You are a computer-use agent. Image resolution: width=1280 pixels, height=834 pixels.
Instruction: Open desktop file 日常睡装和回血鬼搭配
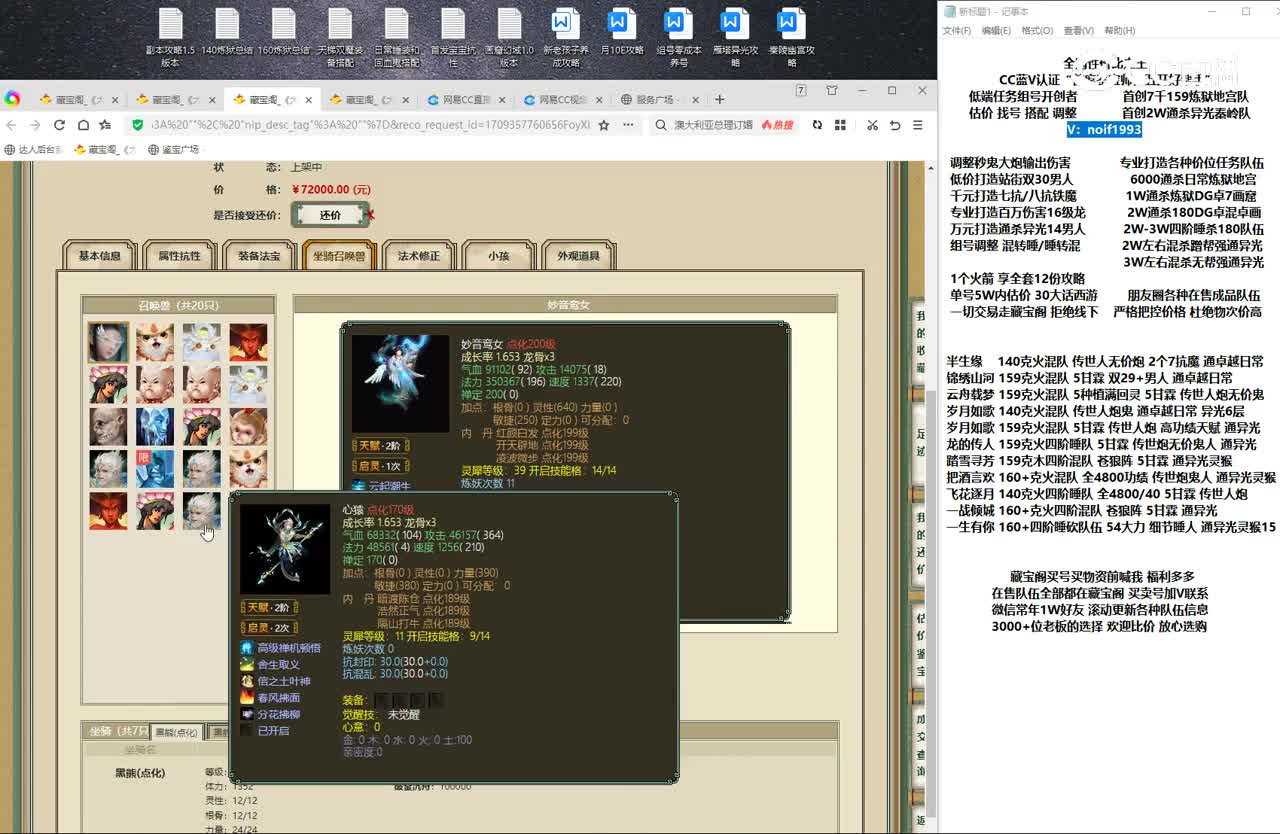pos(397,38)
